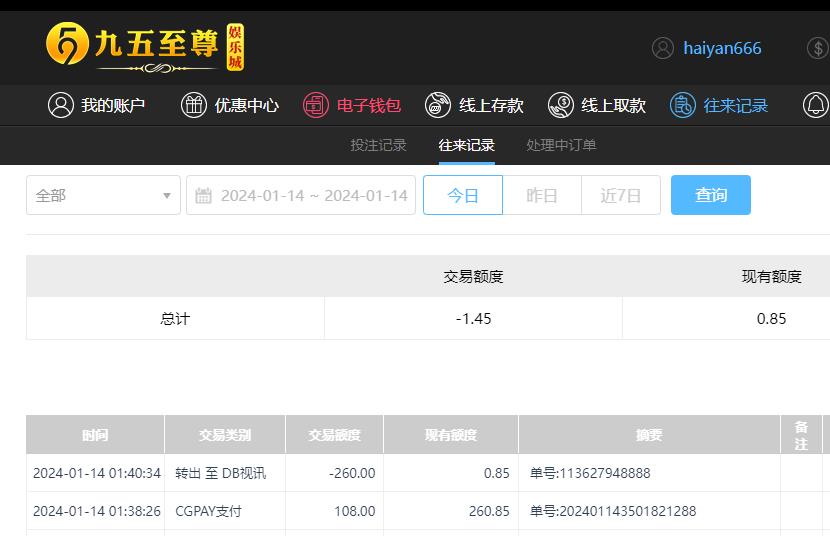Click the 0.85 total balance value
Viewport: 830px width, 536px height.
[x=771, y=319]
